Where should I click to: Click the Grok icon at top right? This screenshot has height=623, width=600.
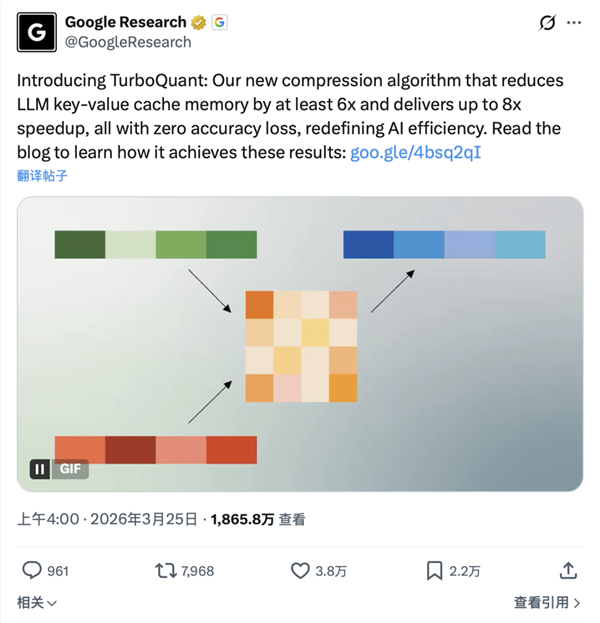[547, 23]
